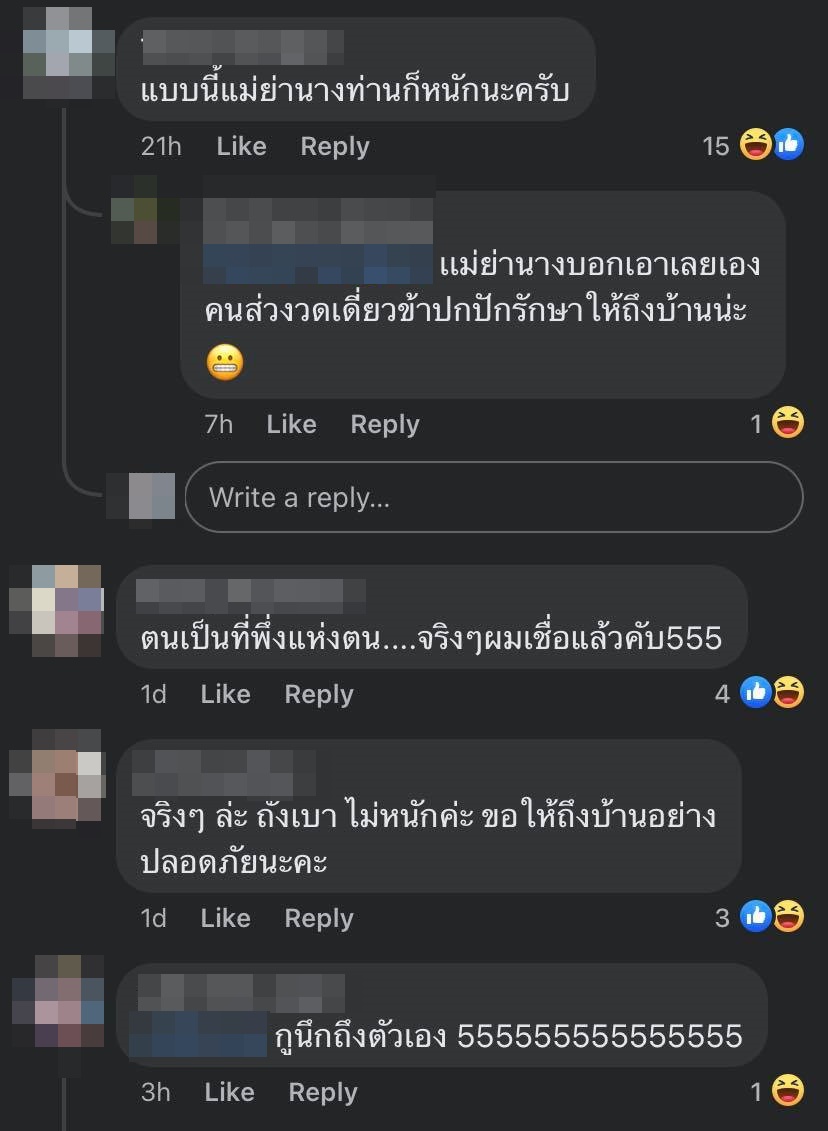
Task: Reply to the 21h comment
Action: tap(335, 146)
